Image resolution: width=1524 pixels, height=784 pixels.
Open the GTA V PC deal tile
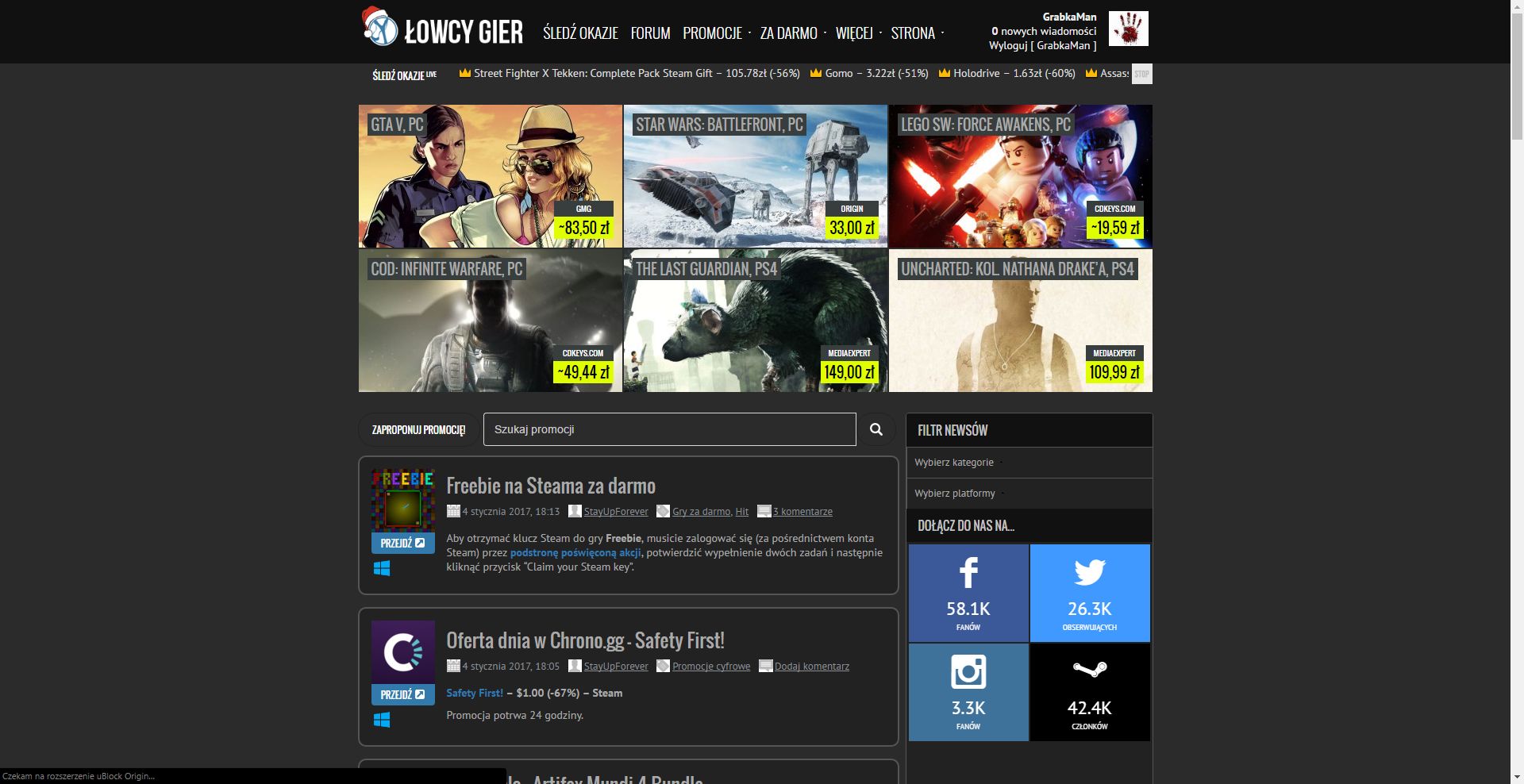[491, 176]
